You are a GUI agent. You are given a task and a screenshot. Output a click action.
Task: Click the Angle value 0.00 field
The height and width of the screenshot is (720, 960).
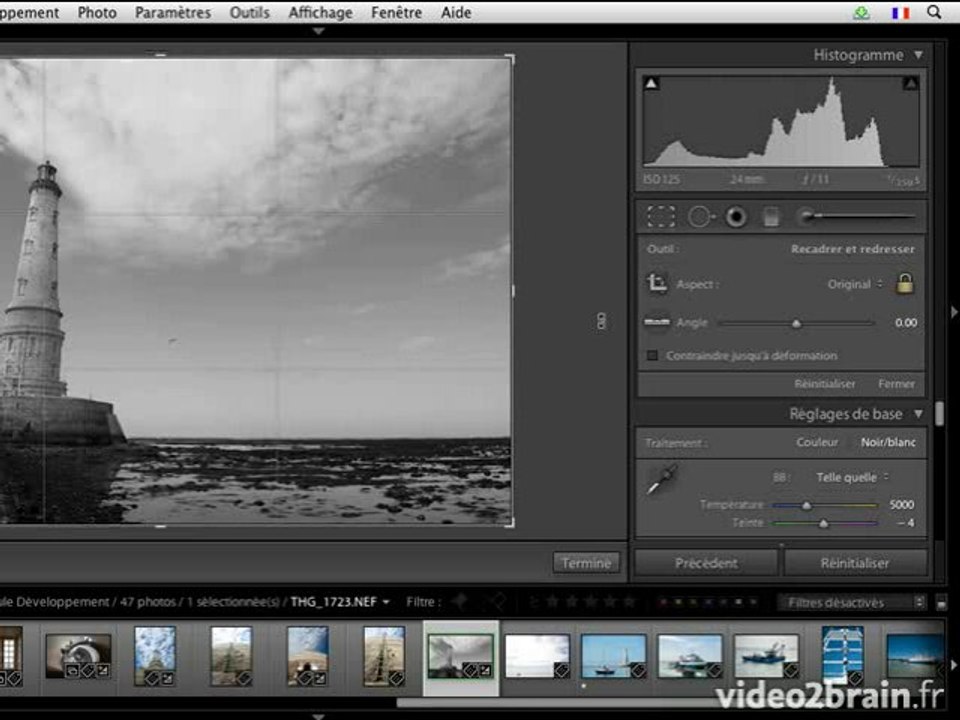pos(906,323)
